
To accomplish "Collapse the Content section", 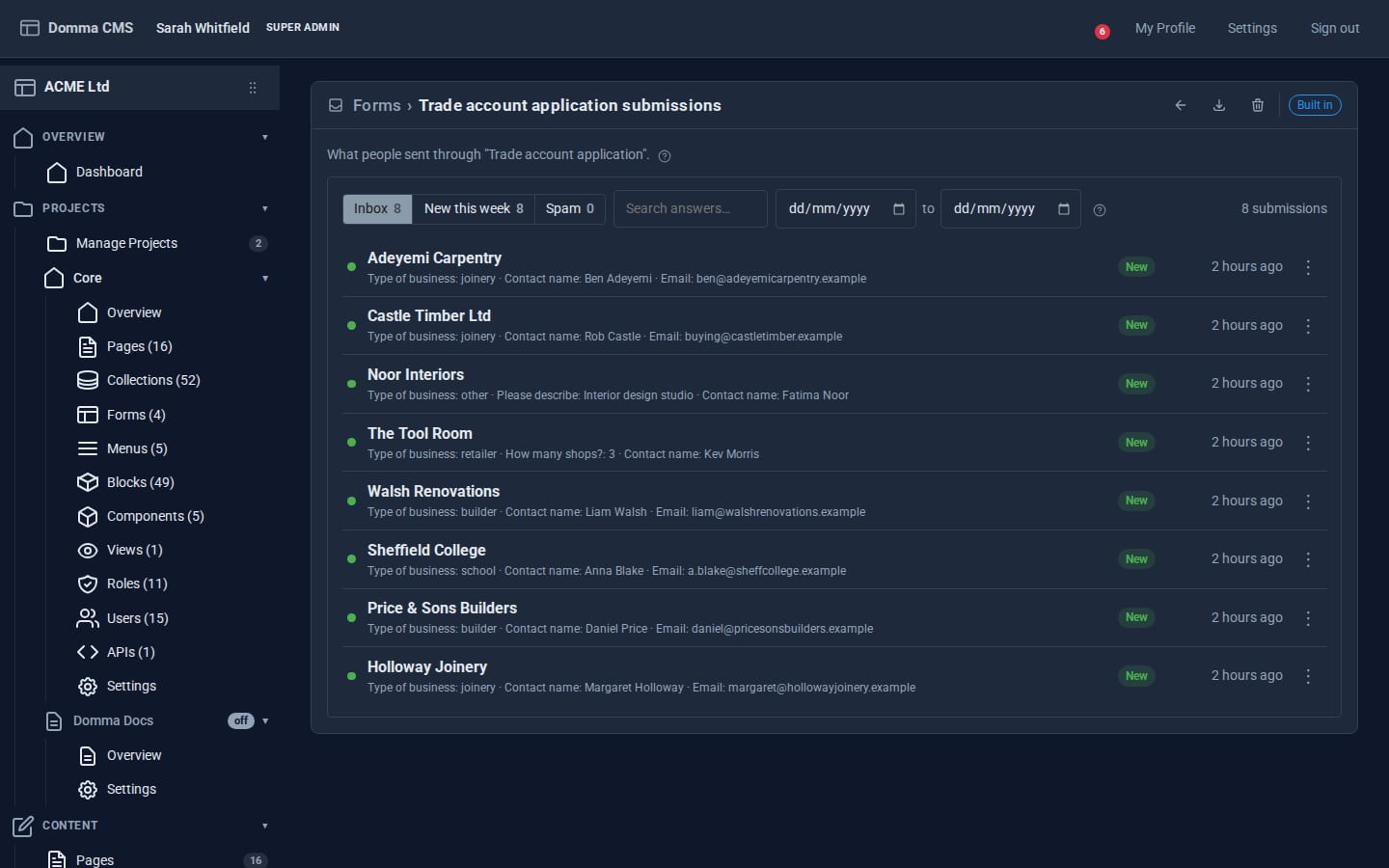I will (265, 826).
